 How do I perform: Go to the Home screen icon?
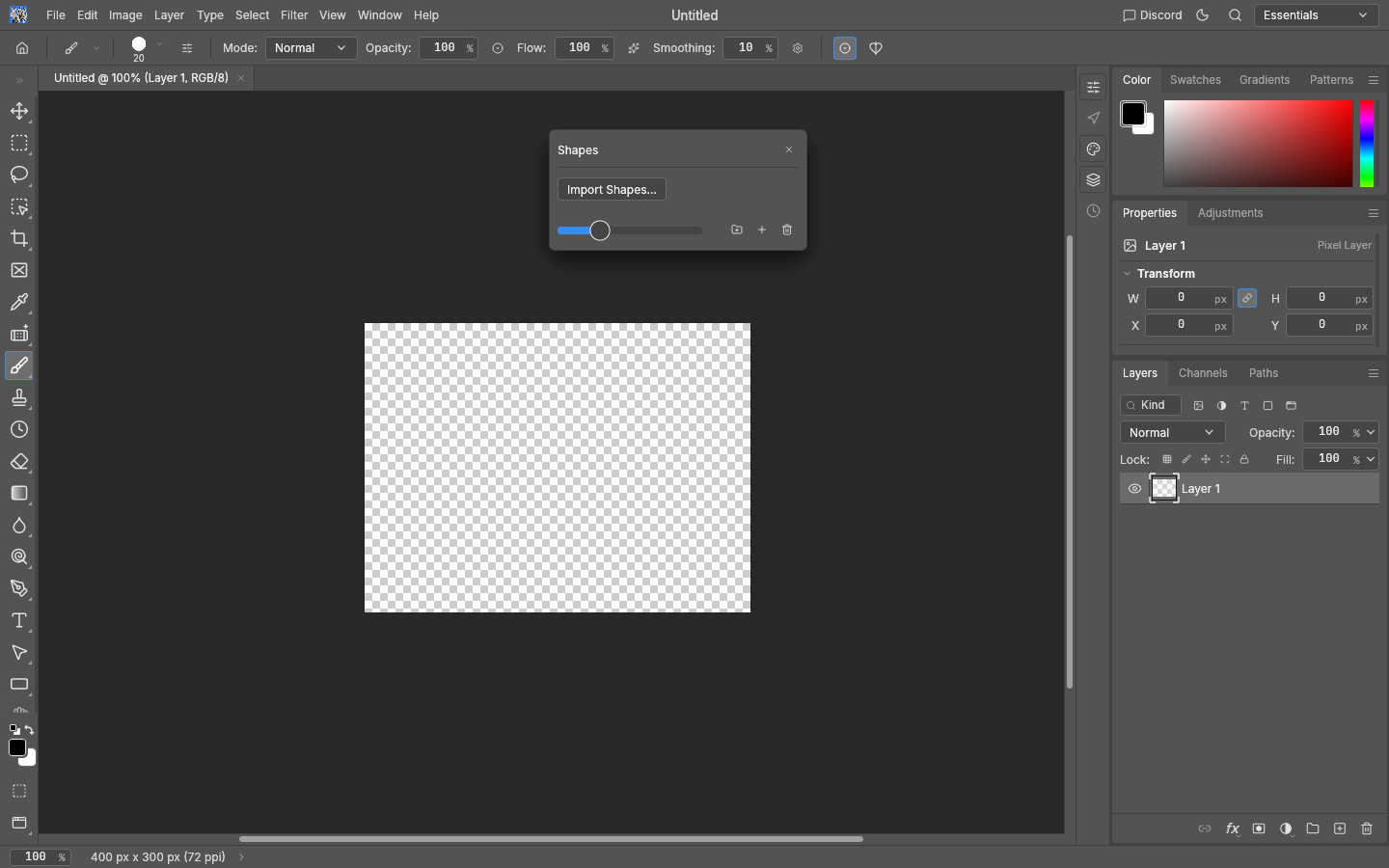[22, 48]
